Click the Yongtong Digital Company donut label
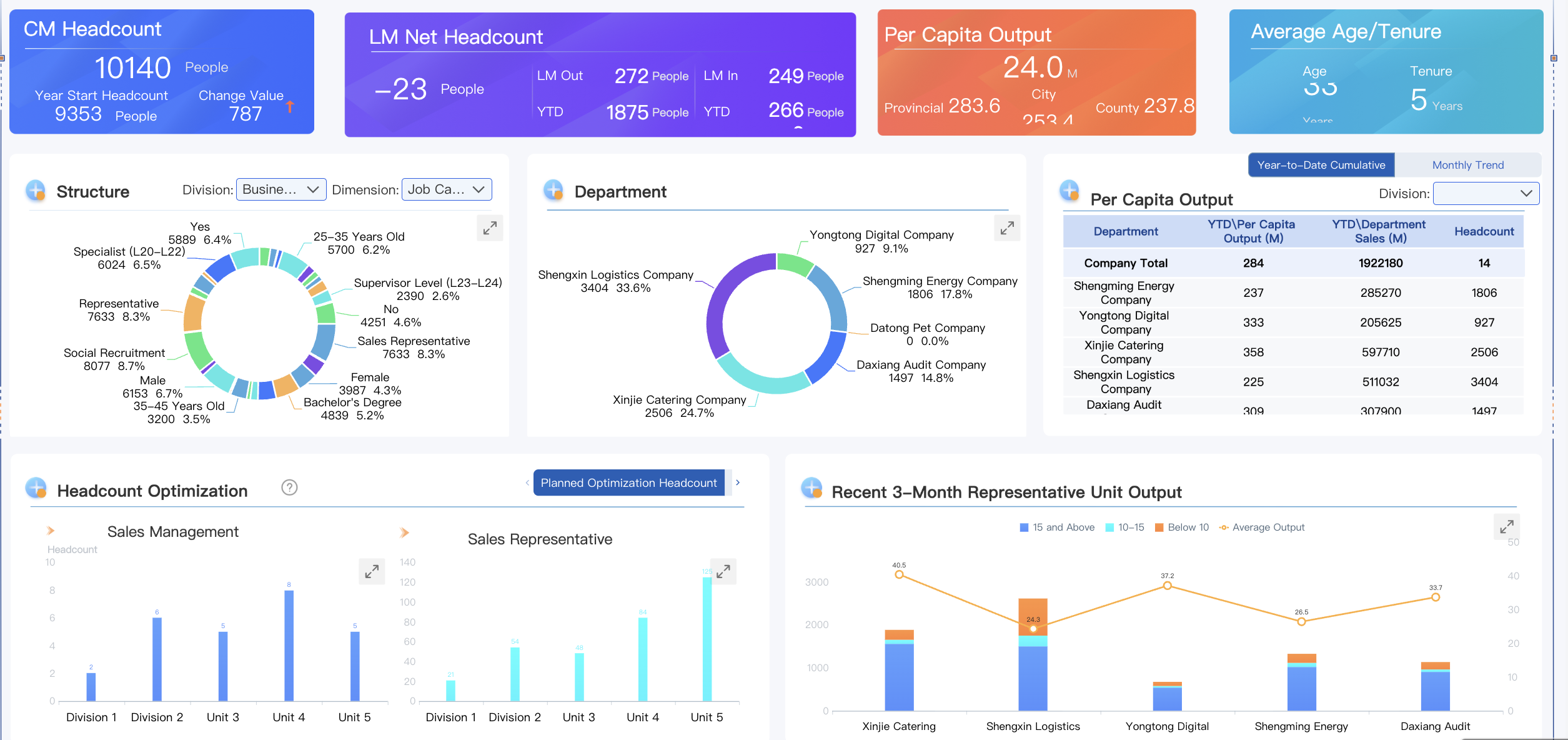 coord(881,241)
